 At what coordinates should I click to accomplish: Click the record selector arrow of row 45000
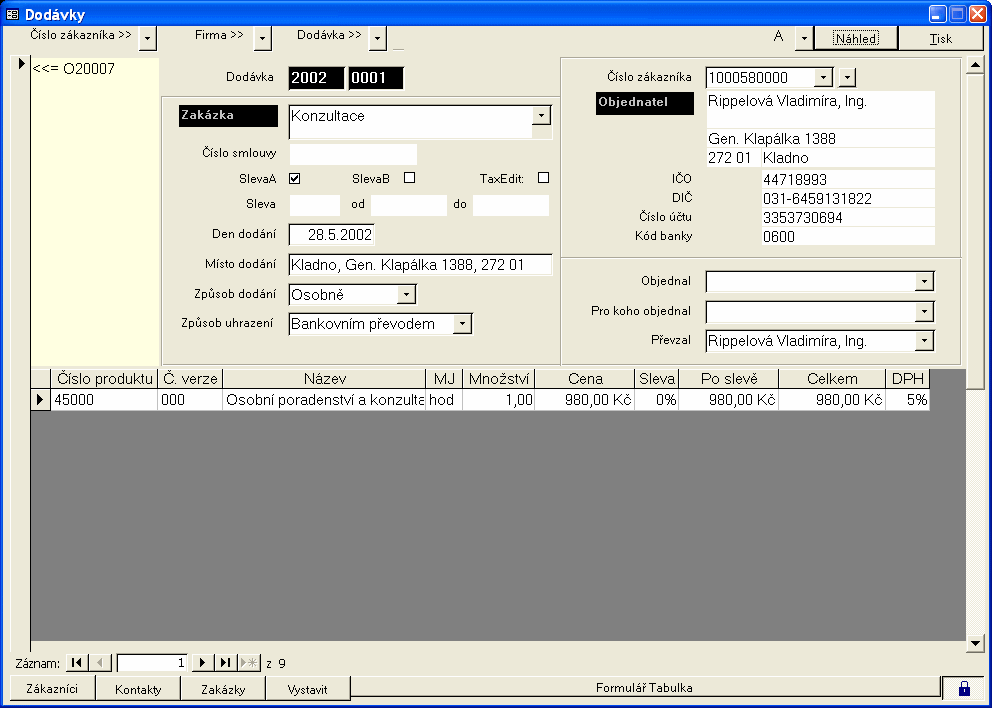pyautogui.click(x=40, y=400)
